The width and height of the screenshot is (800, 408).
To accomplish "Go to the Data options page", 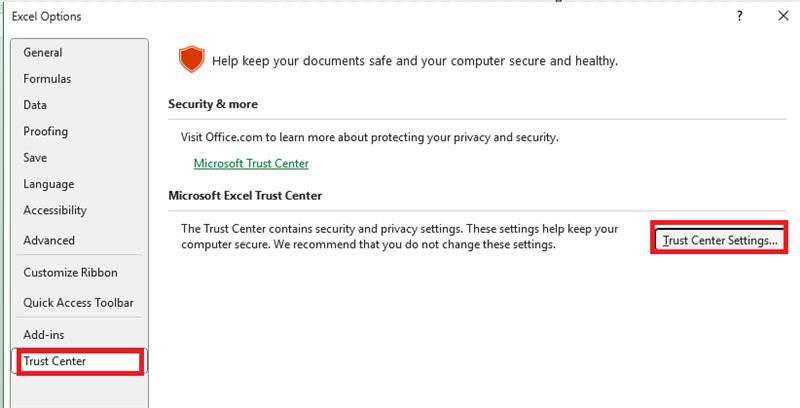I will click(35, 105).
